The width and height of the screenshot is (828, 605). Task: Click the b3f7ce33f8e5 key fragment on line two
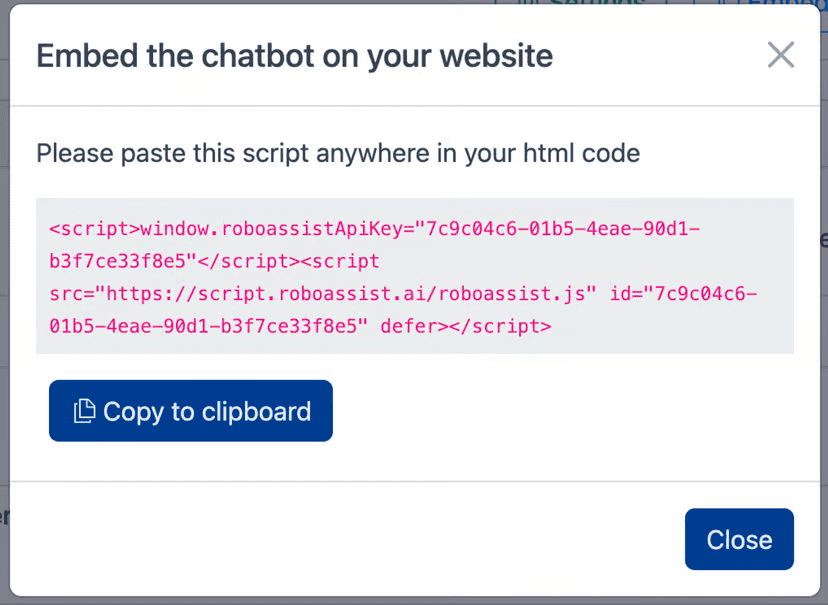click(117, 261)
